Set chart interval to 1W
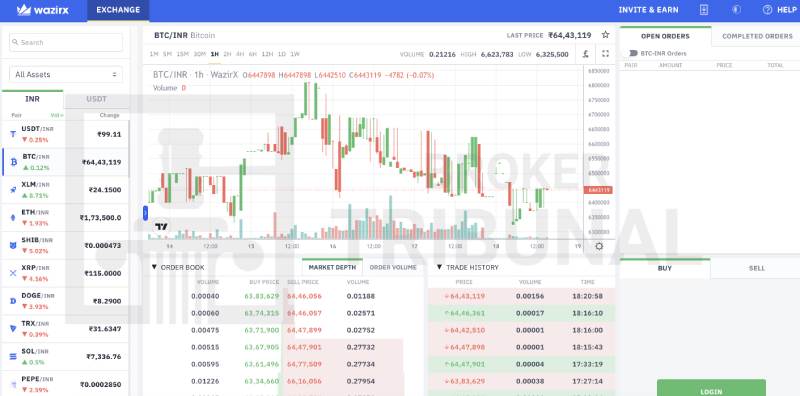This screenshot has width=800, height=396. click(295, 54)
